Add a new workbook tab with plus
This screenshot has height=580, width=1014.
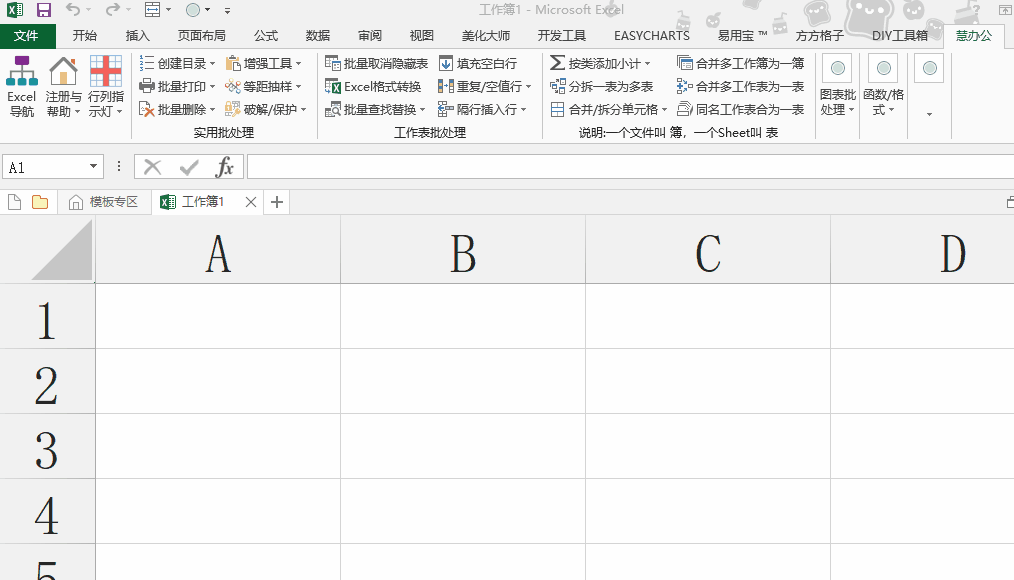click(x=277, y=202)
